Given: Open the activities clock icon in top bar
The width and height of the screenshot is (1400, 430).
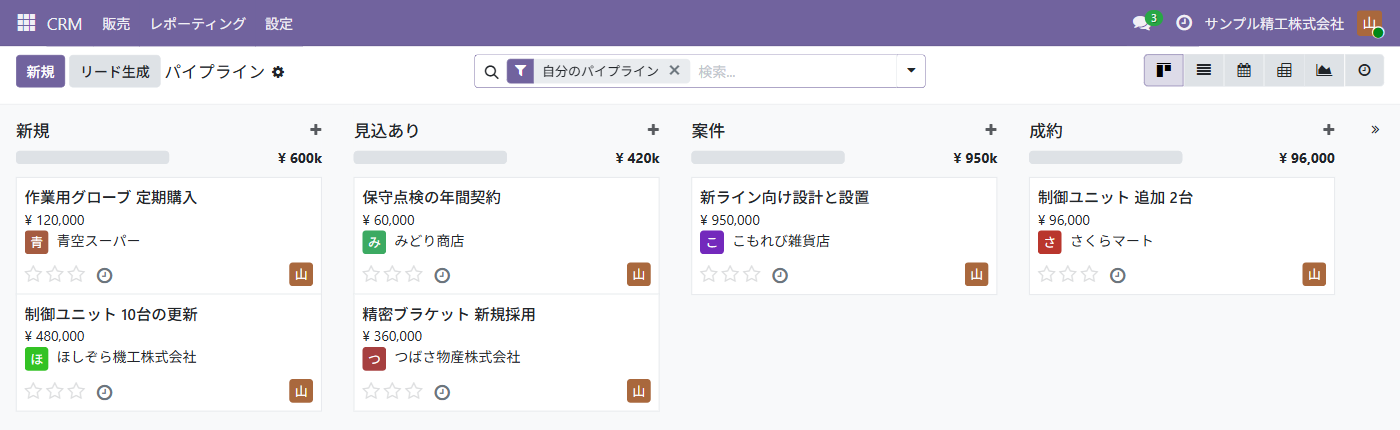Looking at the screenshot, I should coord(1184,23).
